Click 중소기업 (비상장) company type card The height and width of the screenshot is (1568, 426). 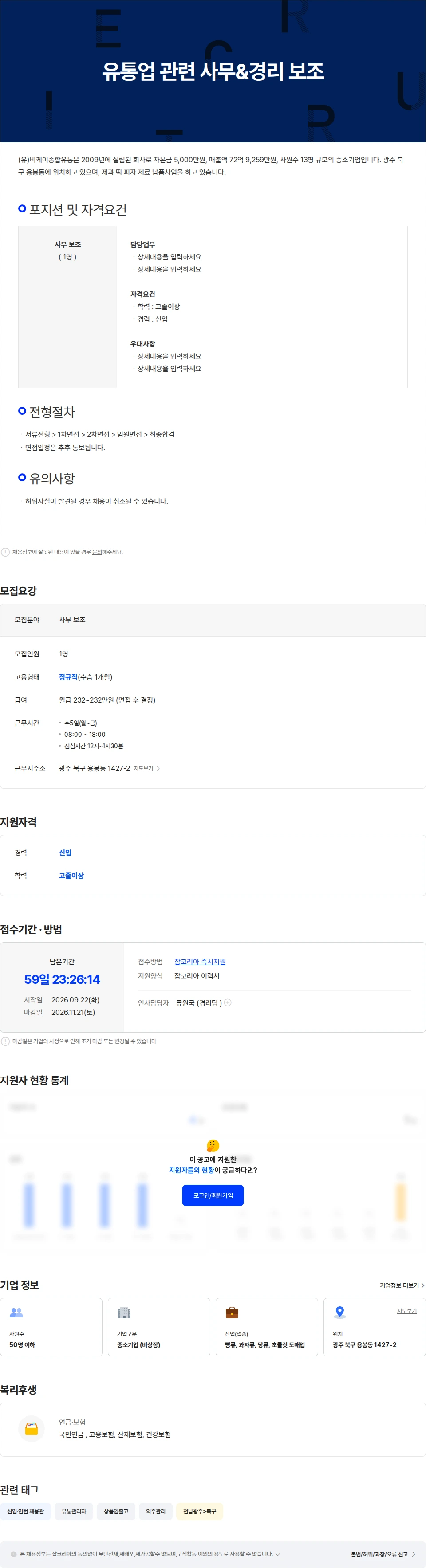pos(159,1327)
